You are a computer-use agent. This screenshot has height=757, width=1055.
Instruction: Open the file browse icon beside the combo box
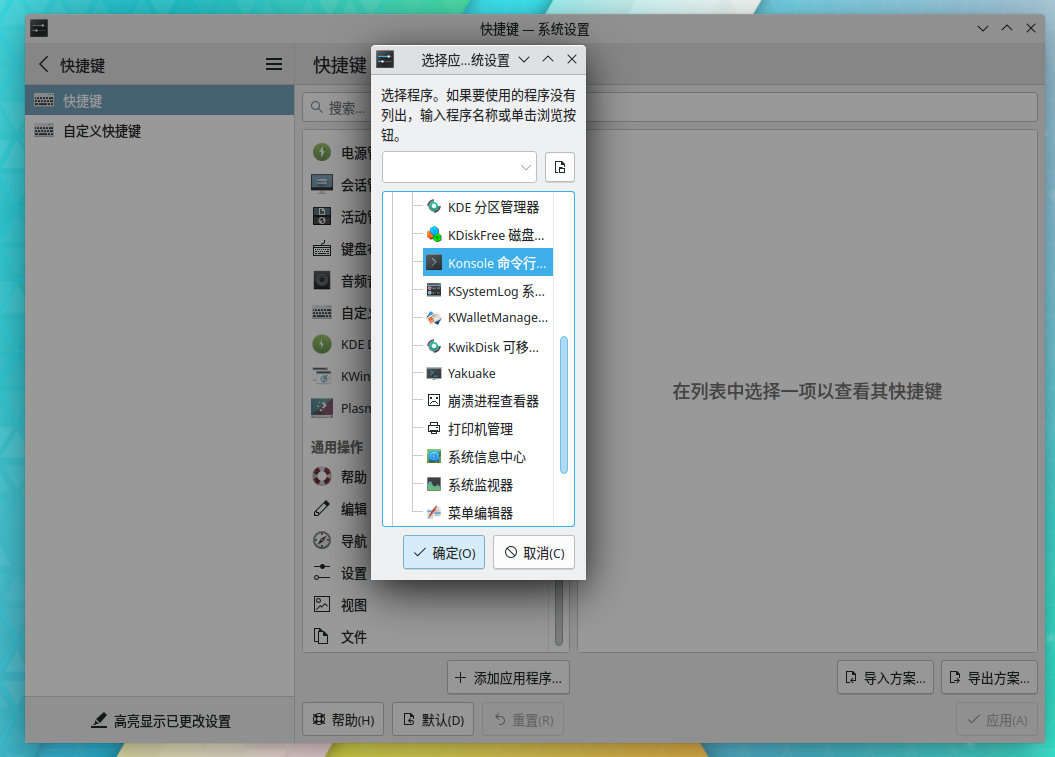(x=560, y=167)
